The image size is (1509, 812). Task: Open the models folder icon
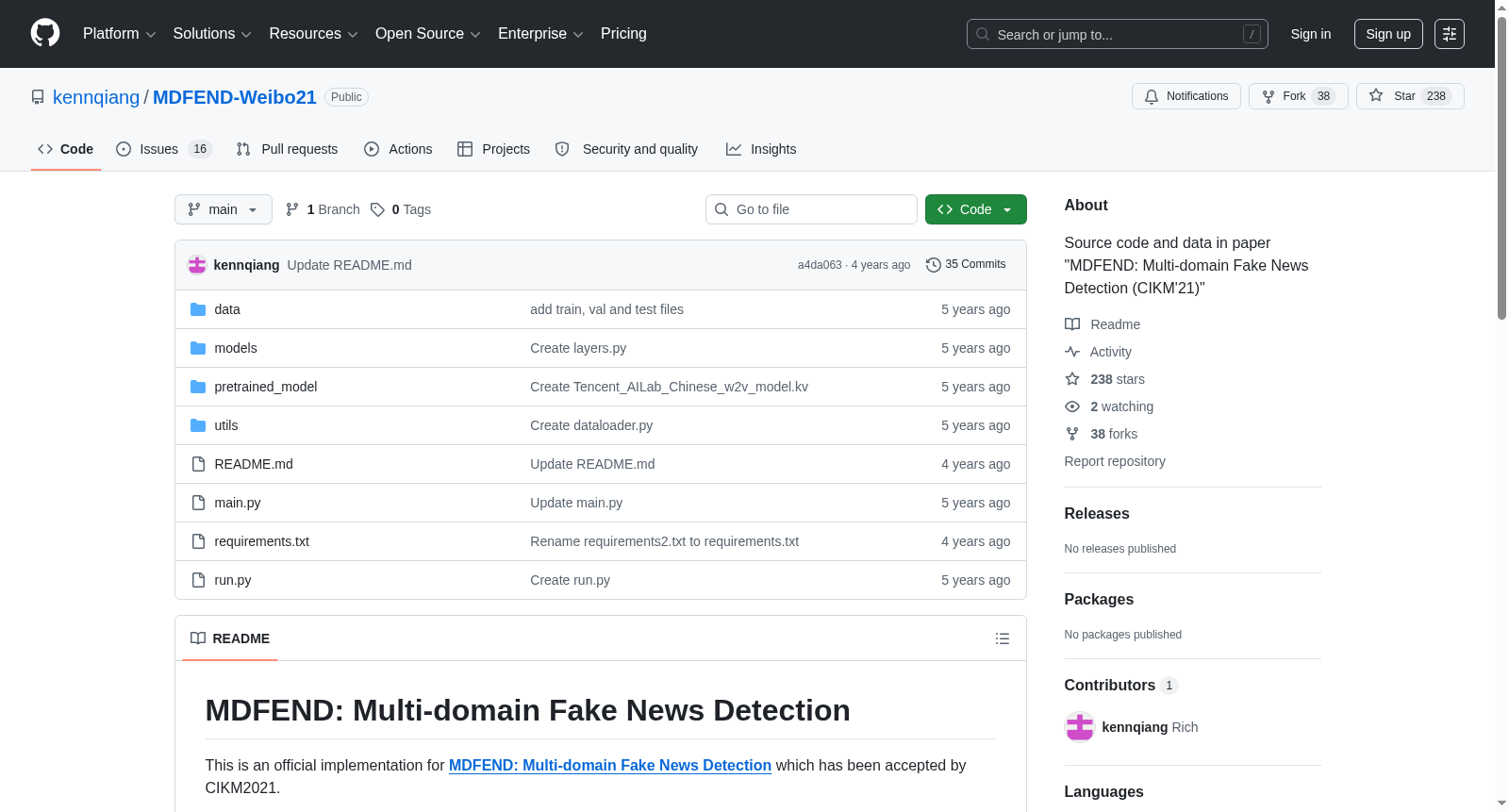pos(198,348)
